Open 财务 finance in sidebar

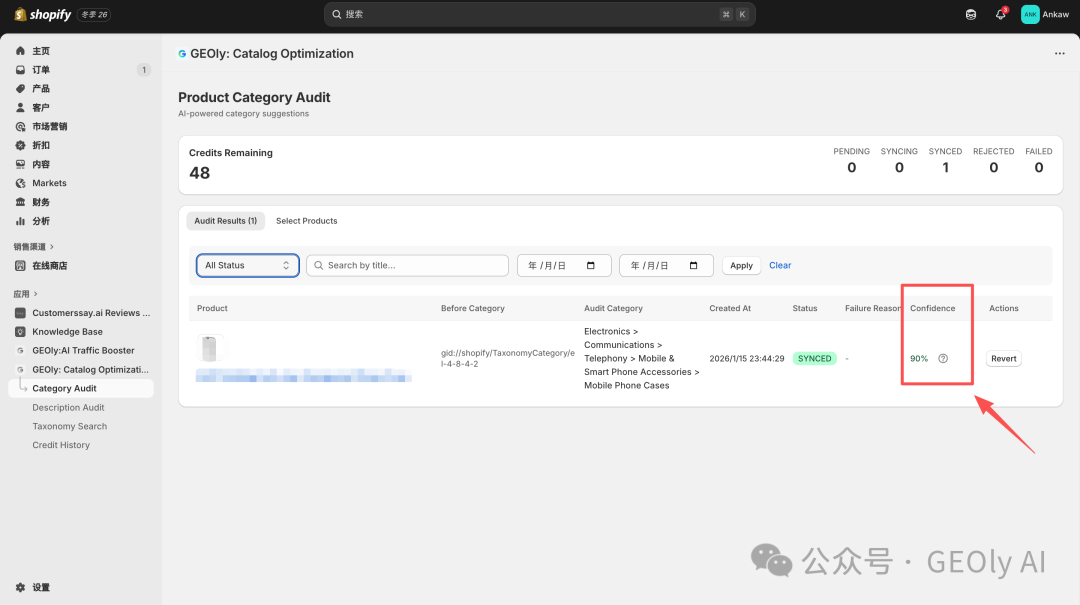pyautogui.click(x=41, y=203)
